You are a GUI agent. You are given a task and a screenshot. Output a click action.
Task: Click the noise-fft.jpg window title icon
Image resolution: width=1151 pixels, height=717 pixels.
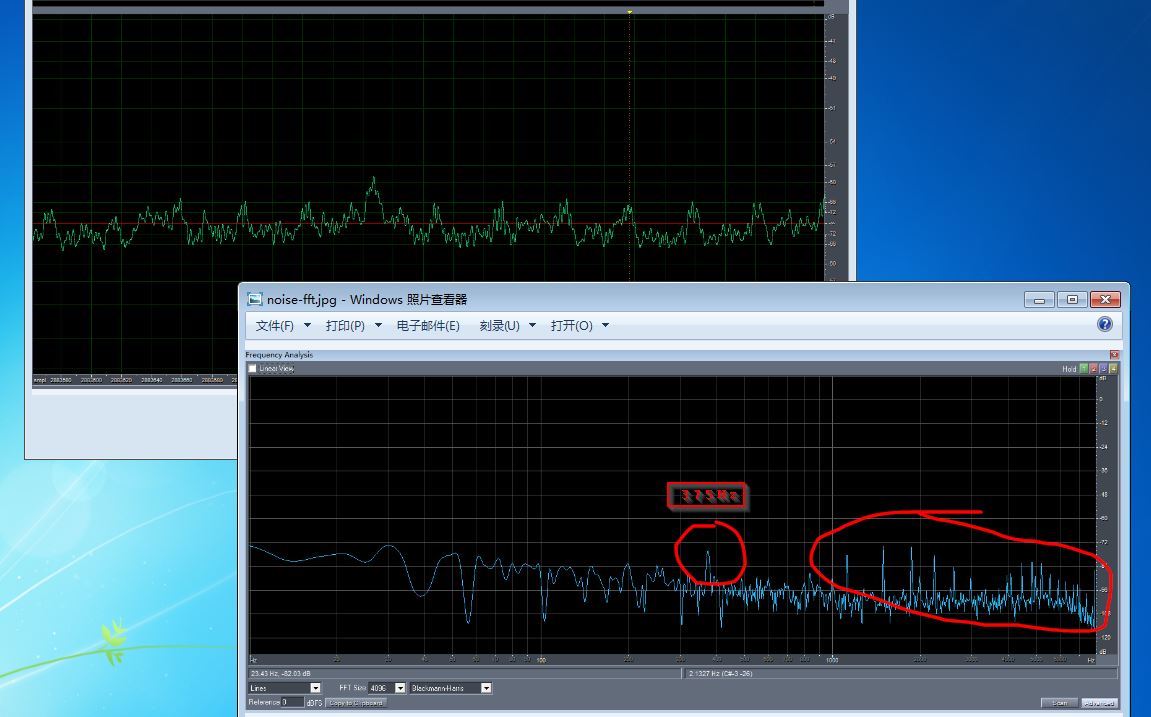255,299
